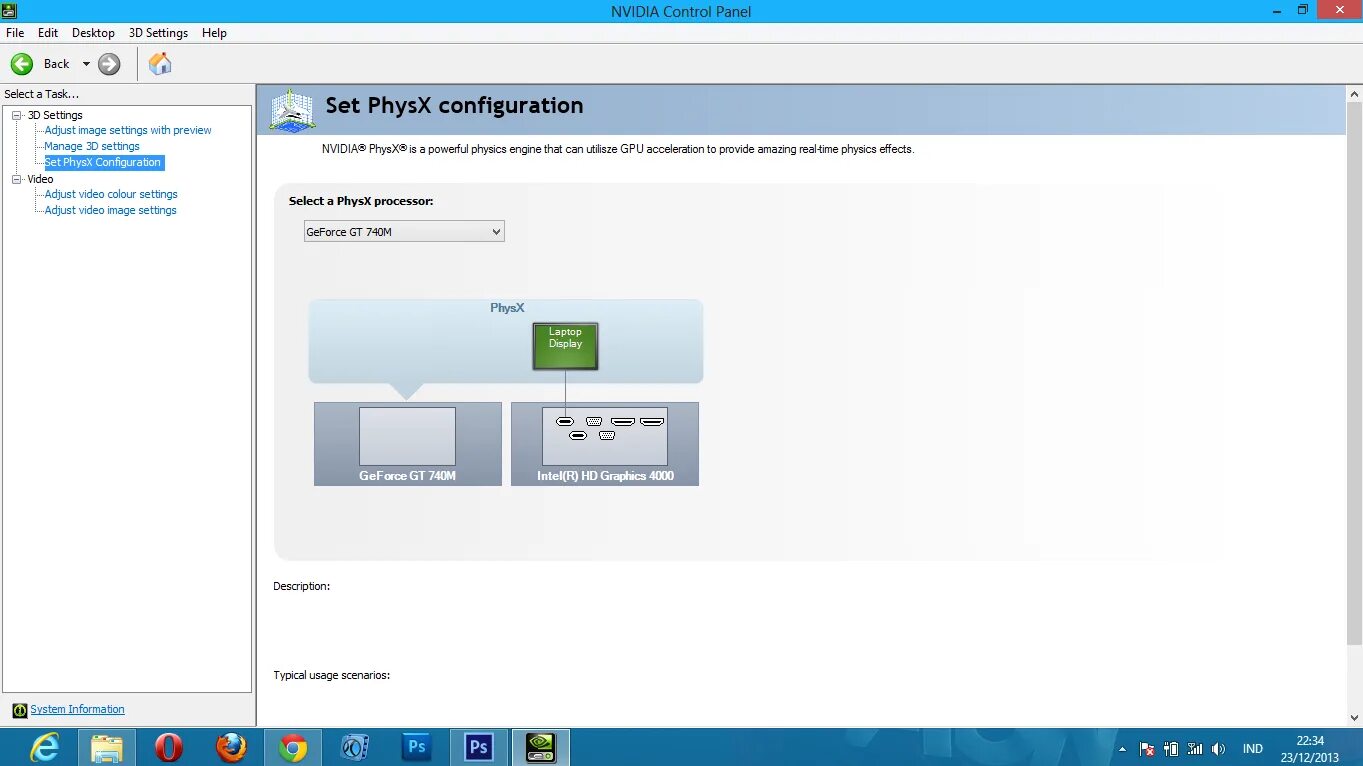Open Adjust image settings with preview

pos(128,130)
